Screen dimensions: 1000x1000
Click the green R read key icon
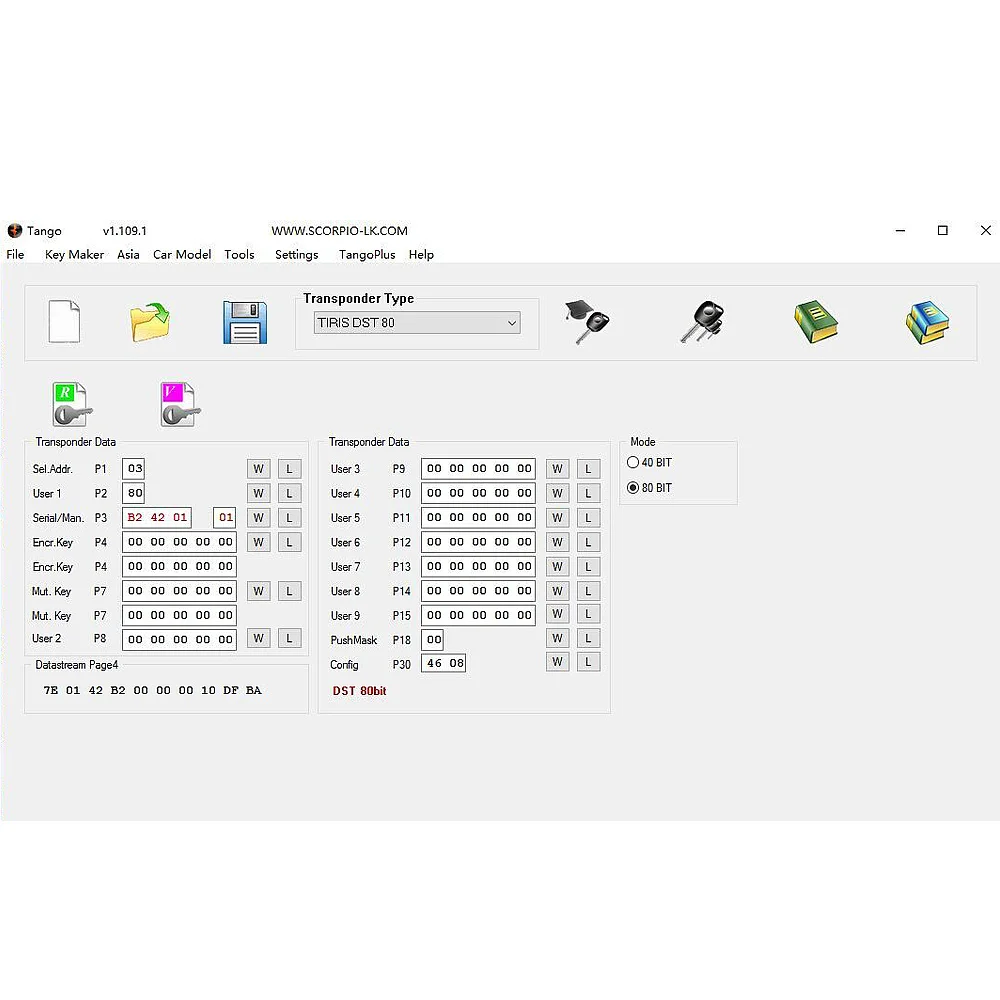coord(72,404)
